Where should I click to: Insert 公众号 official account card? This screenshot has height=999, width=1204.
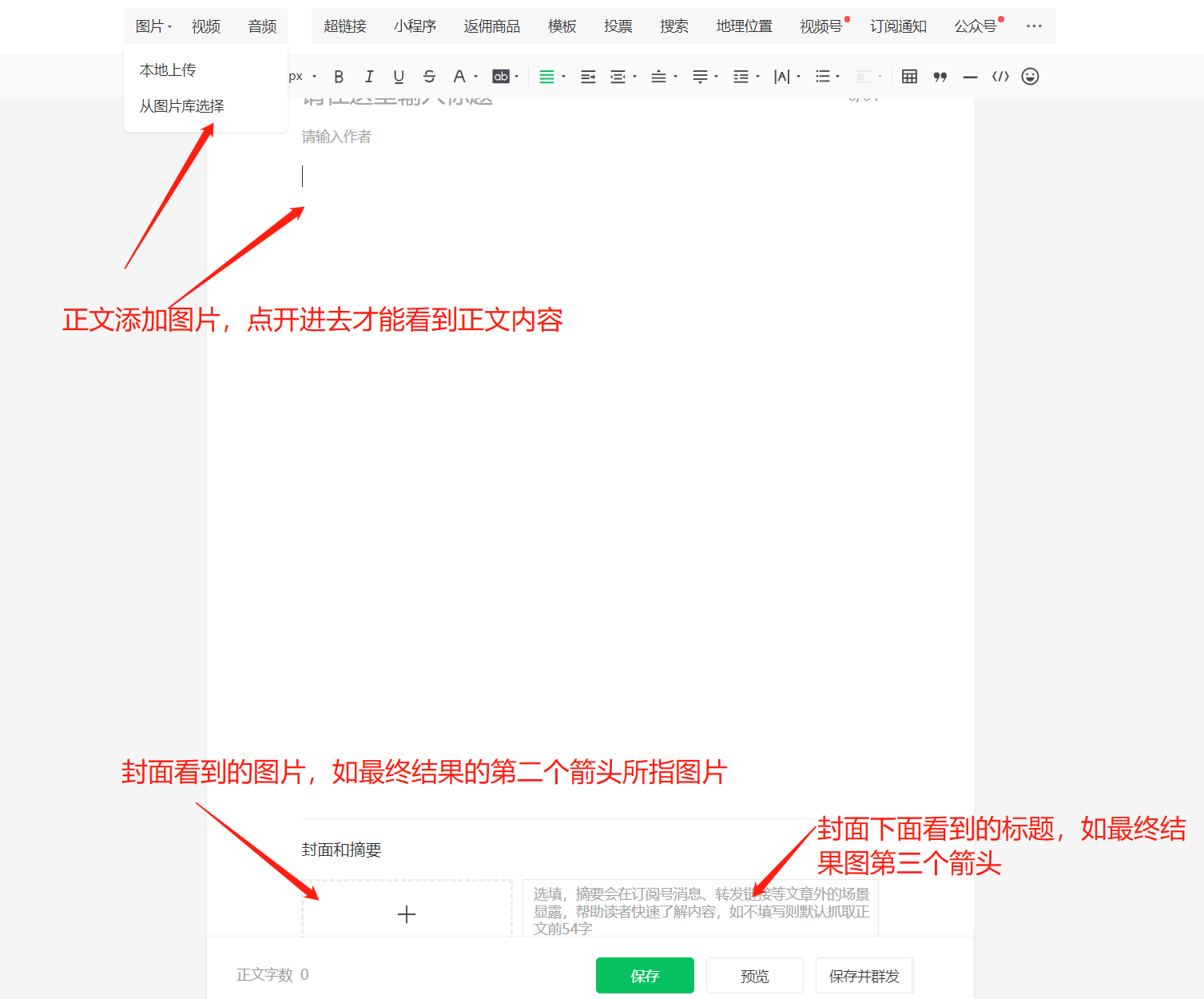point(976,26)
